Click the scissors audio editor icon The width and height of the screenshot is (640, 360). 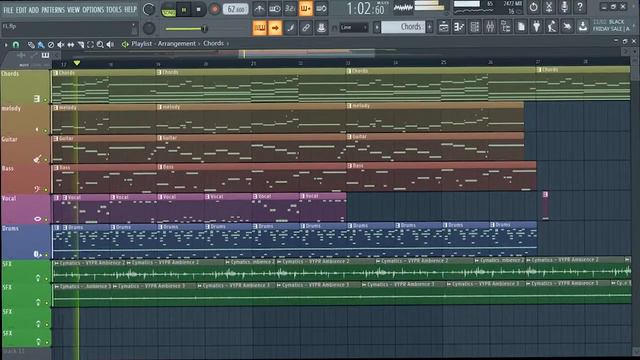coord(549,7)
